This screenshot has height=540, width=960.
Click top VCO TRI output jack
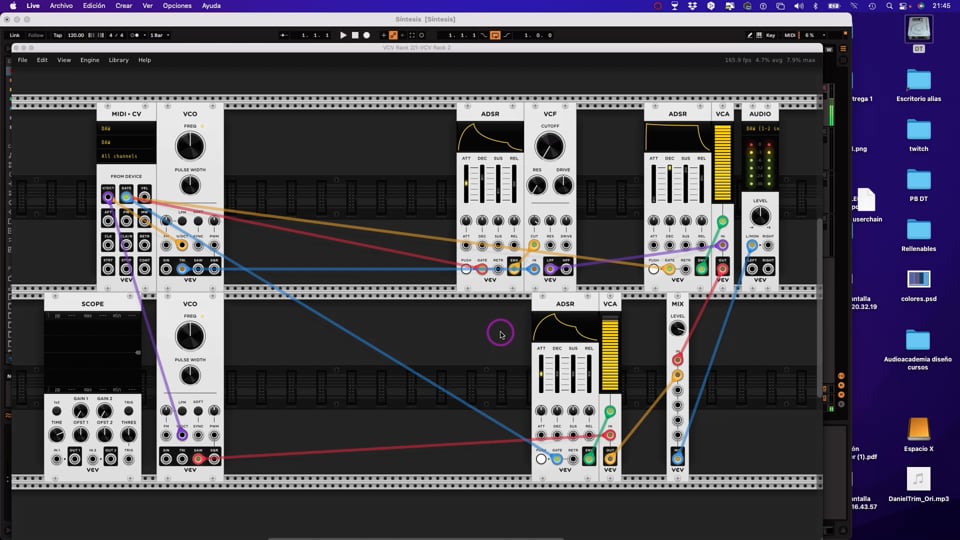[182, 269]
